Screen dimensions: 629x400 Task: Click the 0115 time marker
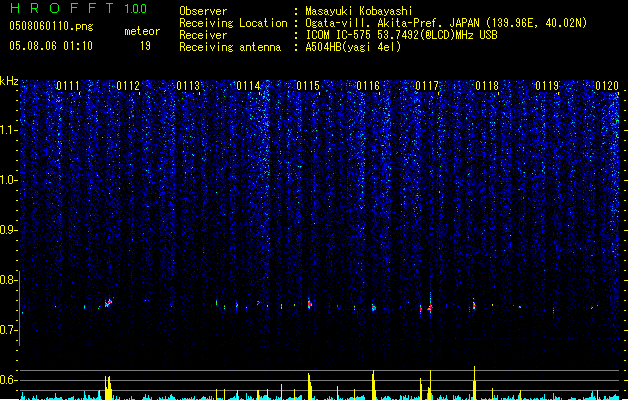[x=308, y=86]
